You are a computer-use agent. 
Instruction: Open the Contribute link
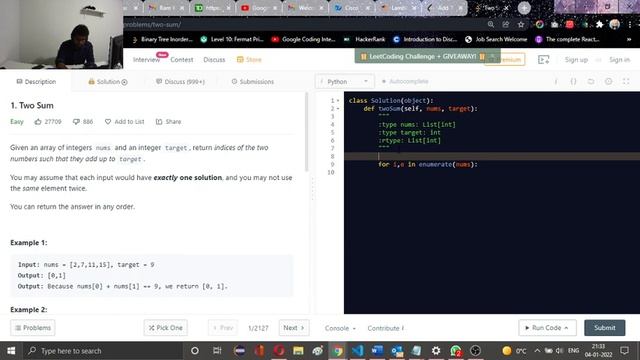pos(386,328)
